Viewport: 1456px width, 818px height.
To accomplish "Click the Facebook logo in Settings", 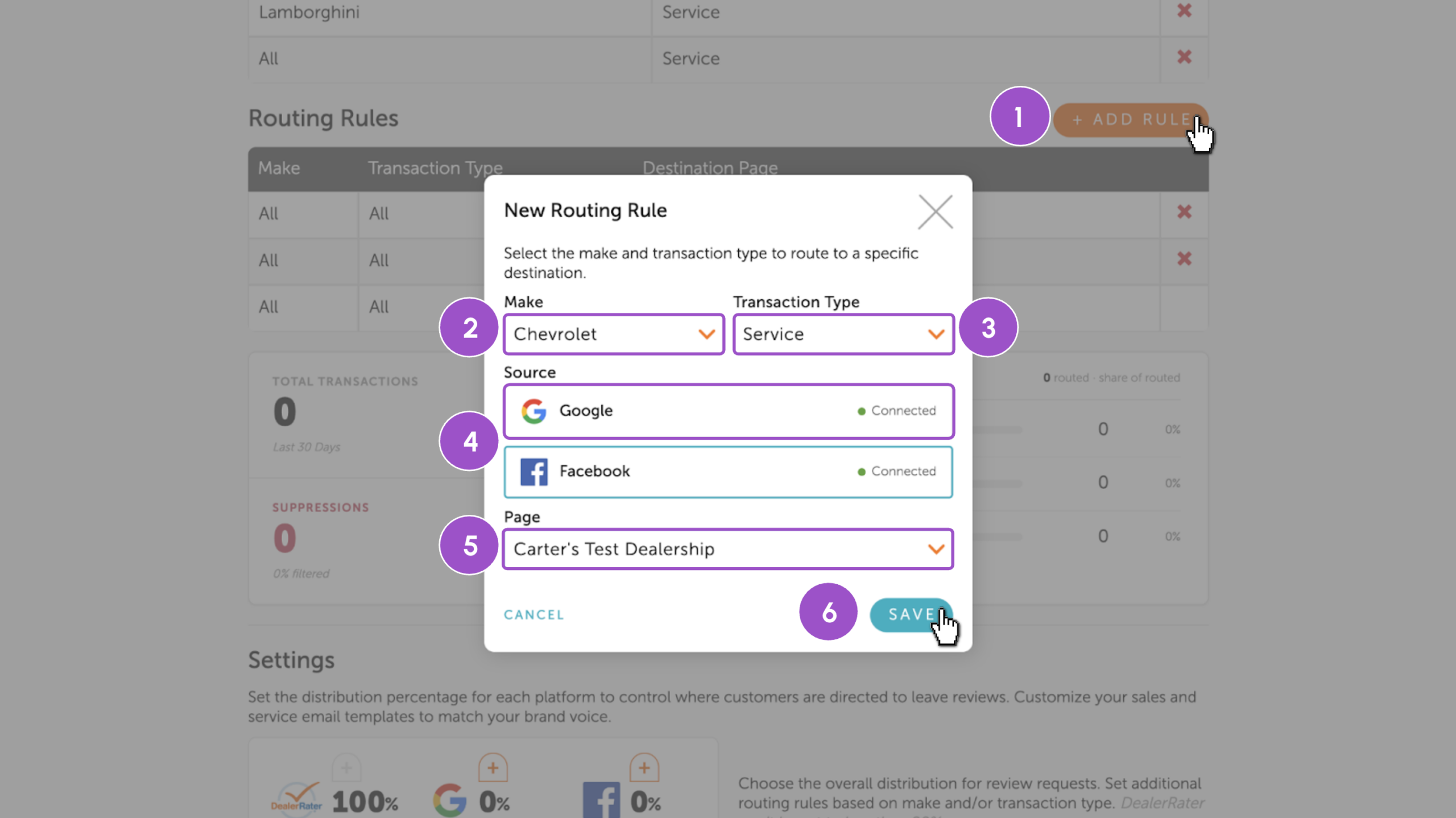I will point(601,800).
